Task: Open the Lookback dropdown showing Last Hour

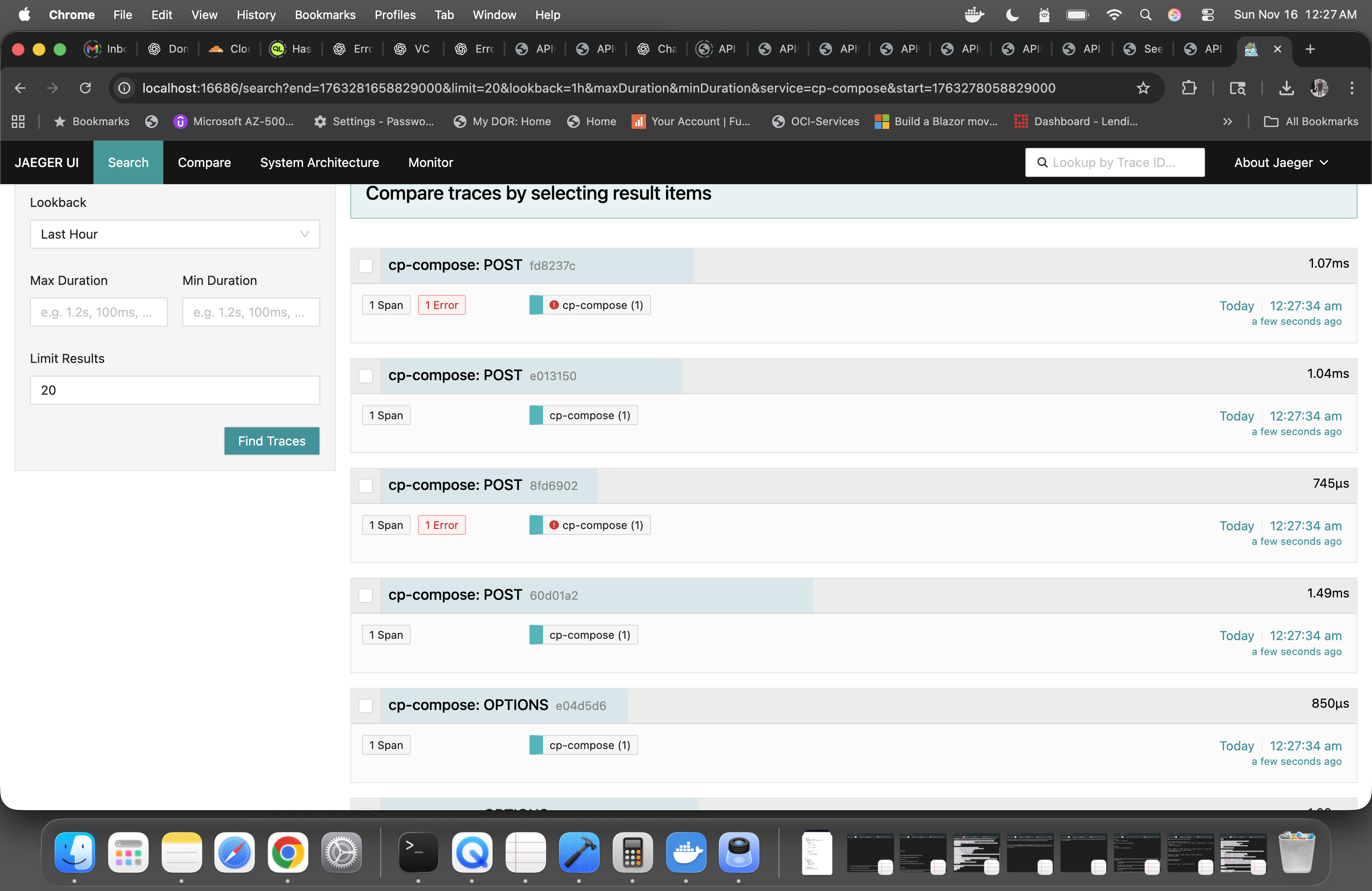Action: 174,234
